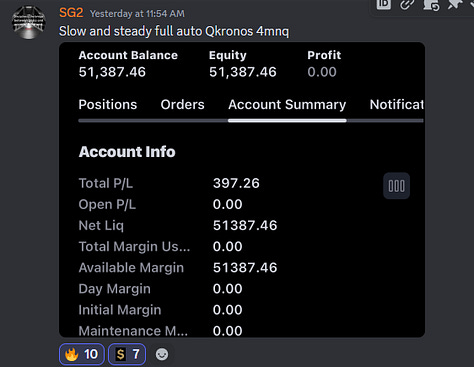
Task: Click the 'Yesterday at 11:54 AM' timestamp
Action: (x=137, y=14)
